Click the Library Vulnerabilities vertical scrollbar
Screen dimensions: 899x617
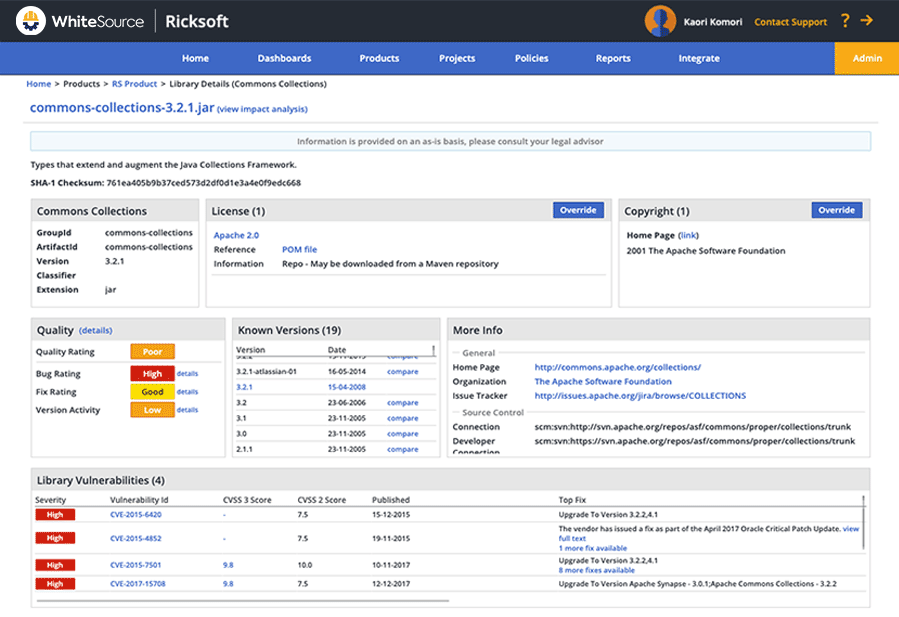coord(863,522)
